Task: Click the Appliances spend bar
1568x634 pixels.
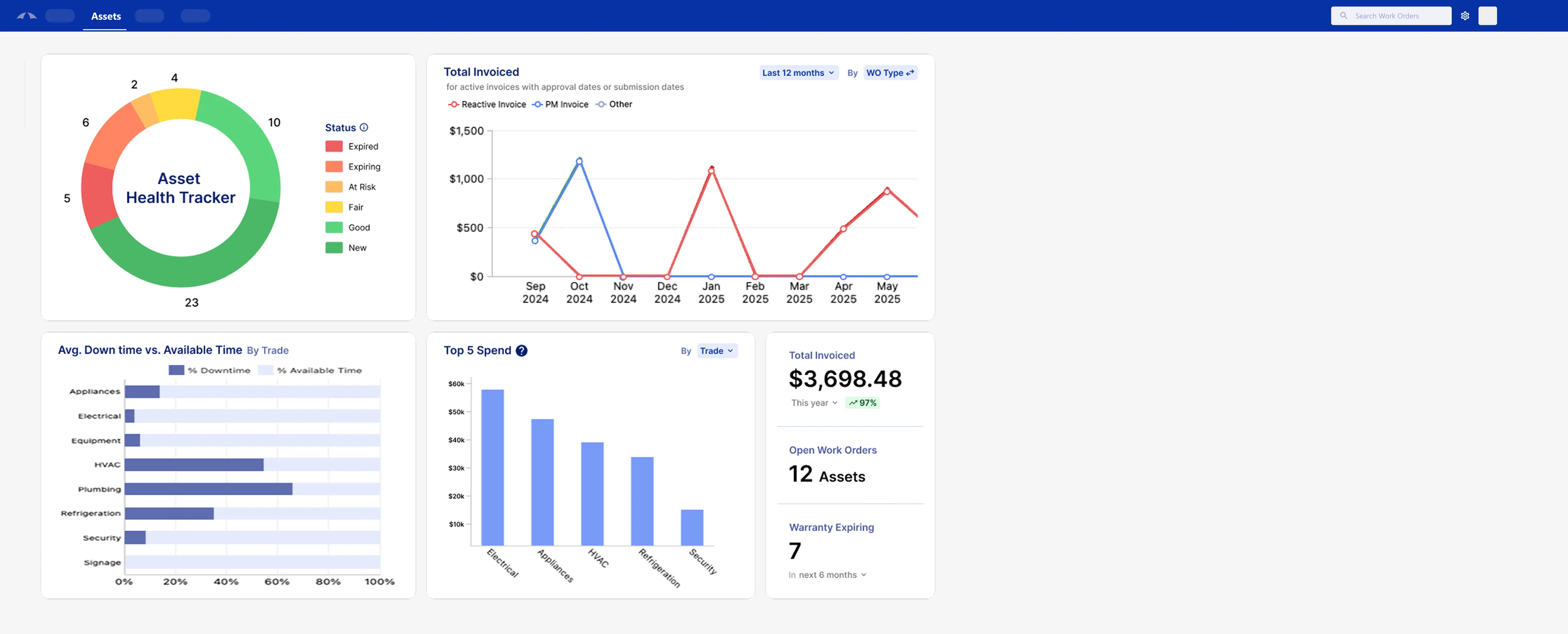Action: [542, 482]
